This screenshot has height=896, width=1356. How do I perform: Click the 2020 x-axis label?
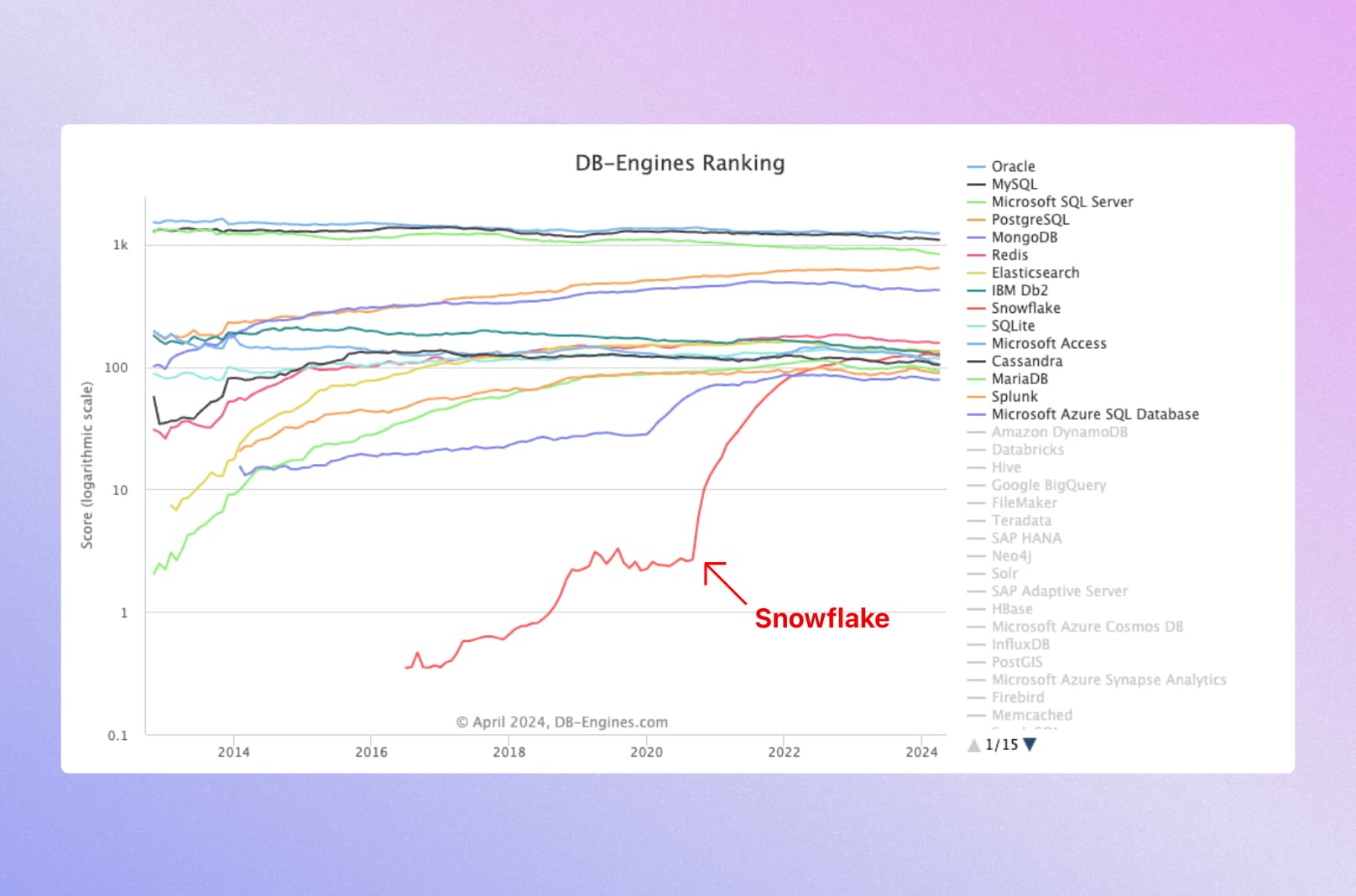pos(646,752)
